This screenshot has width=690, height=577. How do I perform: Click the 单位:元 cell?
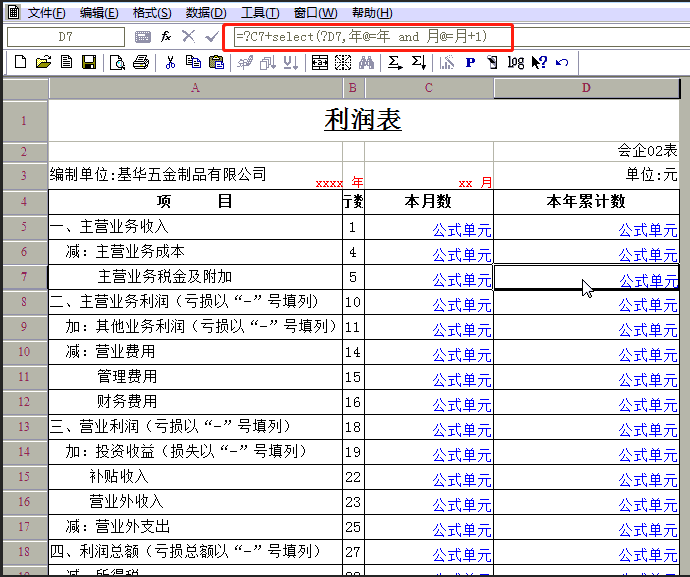[586, 175]
